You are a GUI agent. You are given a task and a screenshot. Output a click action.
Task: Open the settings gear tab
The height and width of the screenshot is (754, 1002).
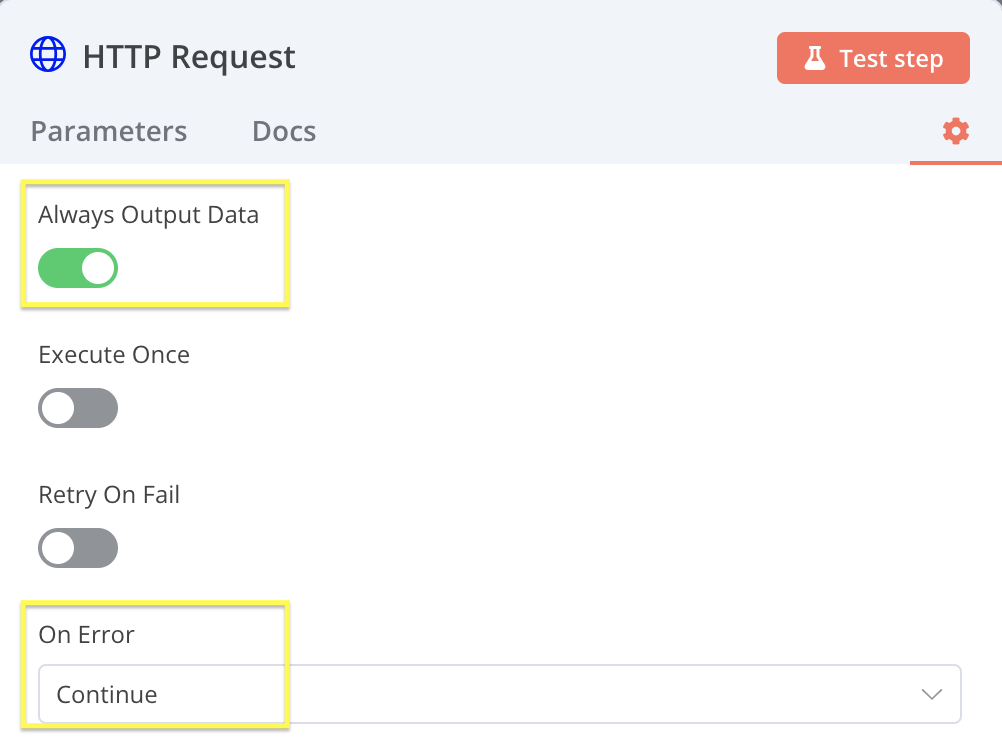click(956, 131)
